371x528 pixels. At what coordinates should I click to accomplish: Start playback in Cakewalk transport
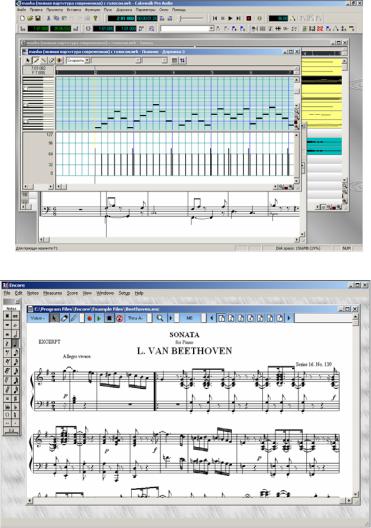[x=231, y=18]
